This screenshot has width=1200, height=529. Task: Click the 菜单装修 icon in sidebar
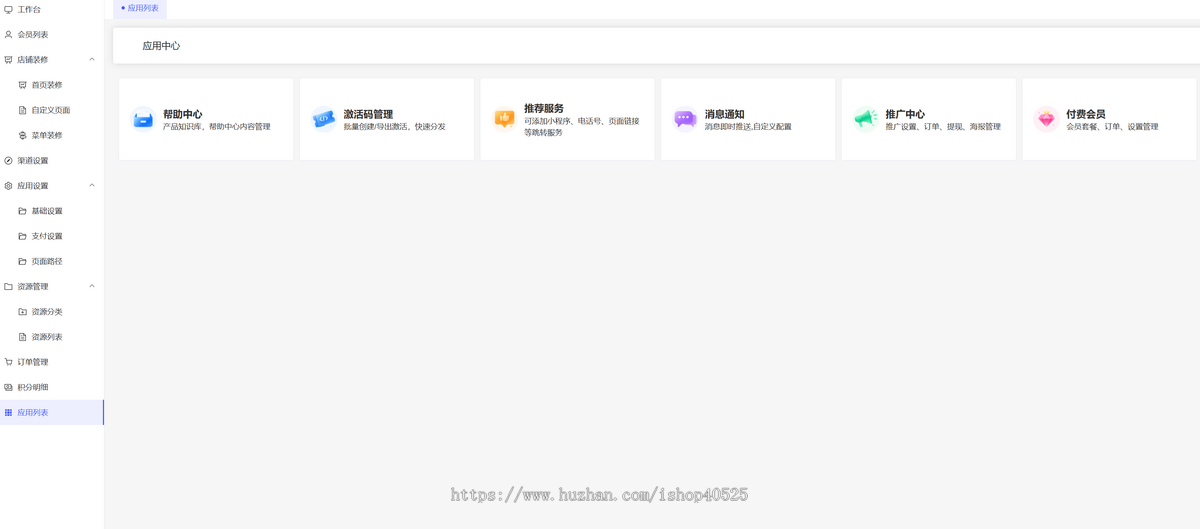click(x=23, y=135)
